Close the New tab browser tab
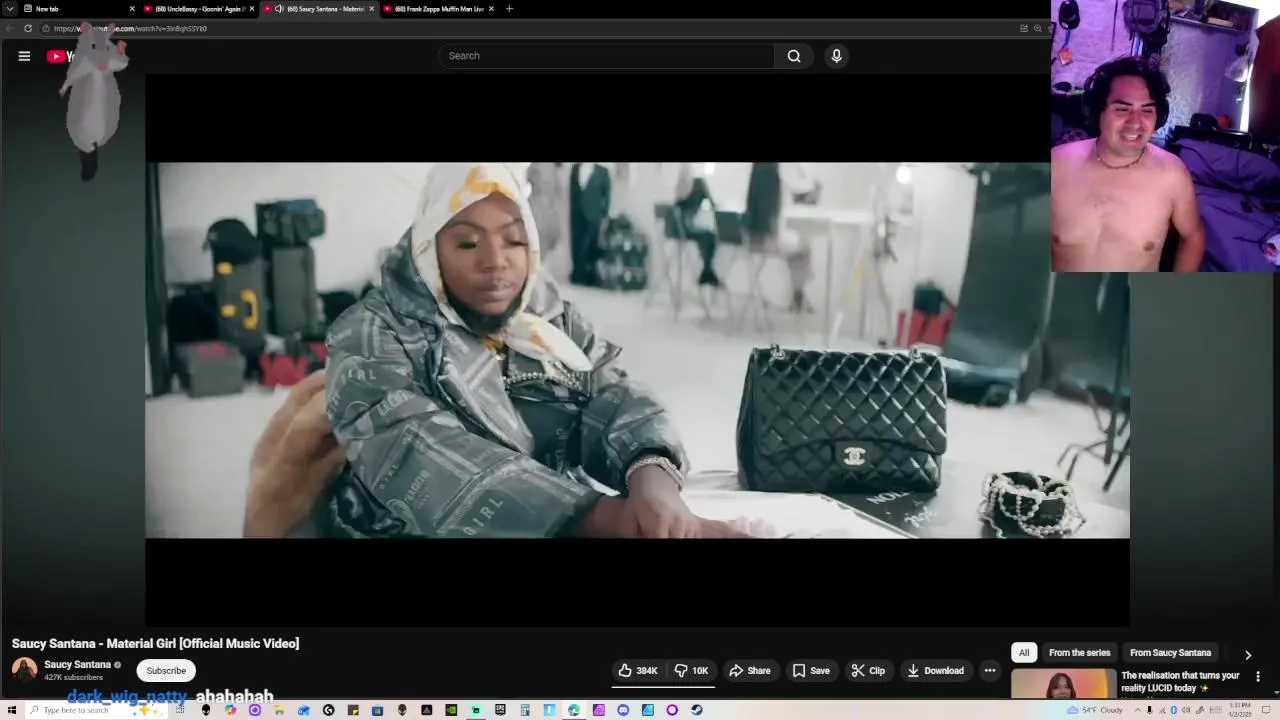Image resolution: width=1280 pixels, height=720 pixels. click(132, 9)
